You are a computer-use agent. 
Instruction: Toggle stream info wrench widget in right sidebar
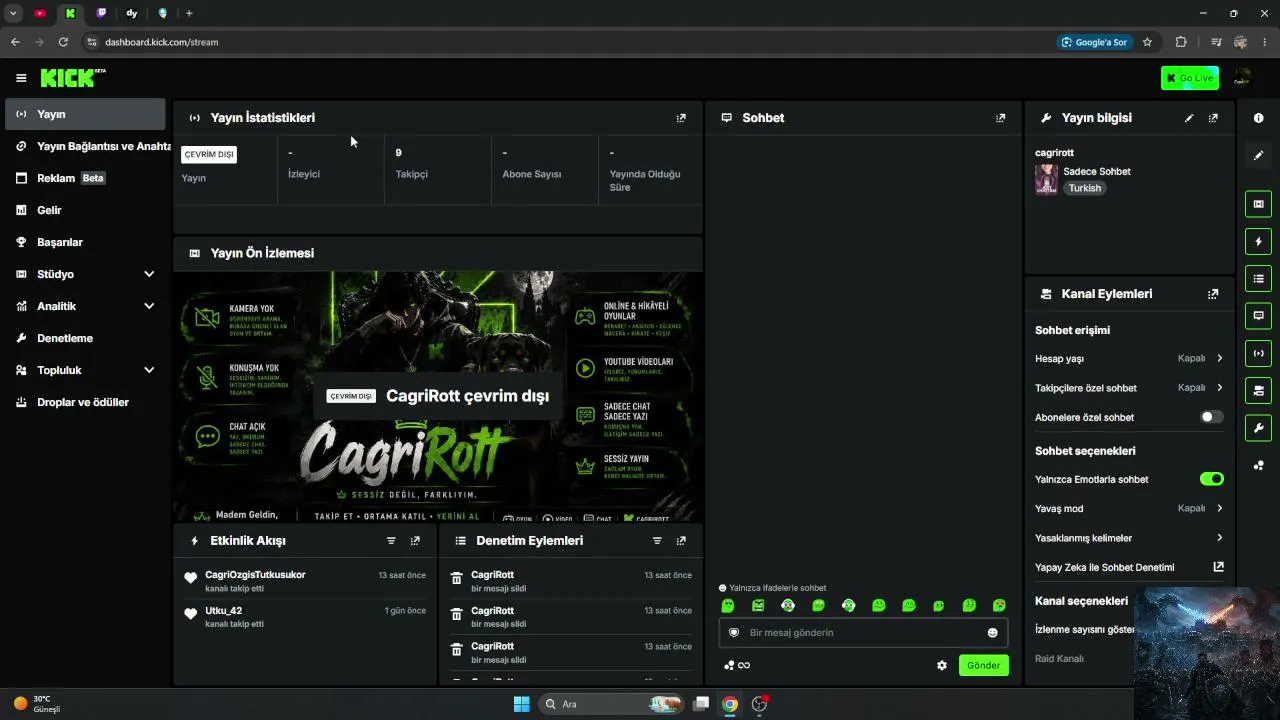pyautogui.click(x=1258, y=428)
